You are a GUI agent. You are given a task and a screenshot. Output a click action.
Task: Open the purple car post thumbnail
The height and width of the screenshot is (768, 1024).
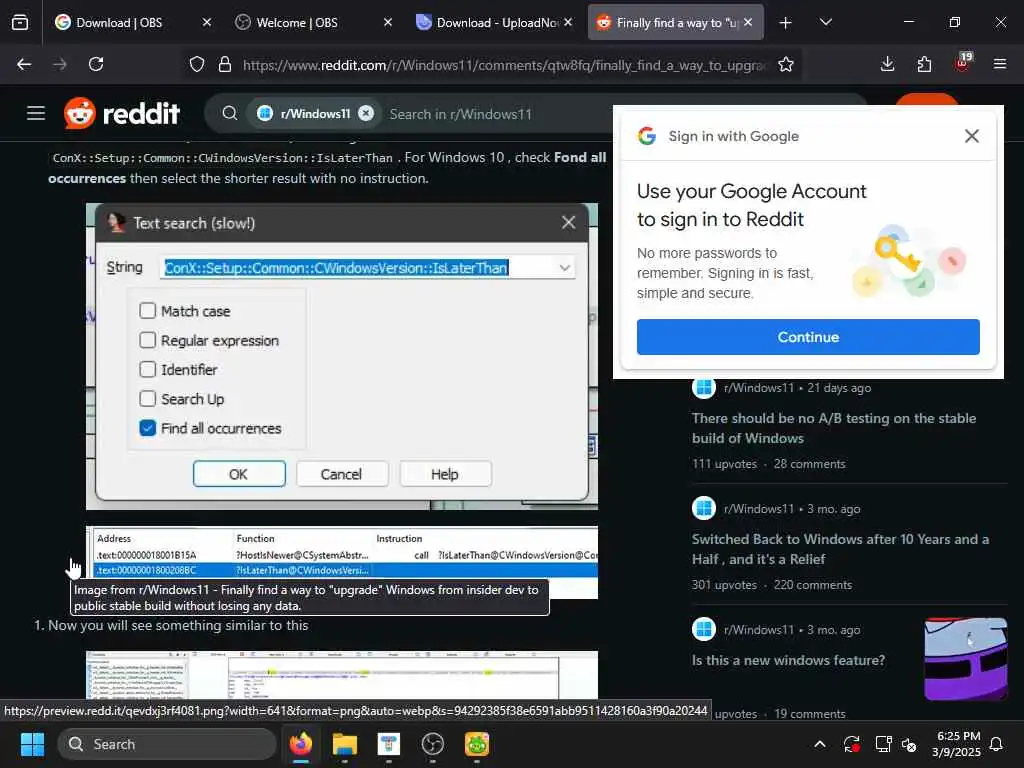click(x=966, y=658)
